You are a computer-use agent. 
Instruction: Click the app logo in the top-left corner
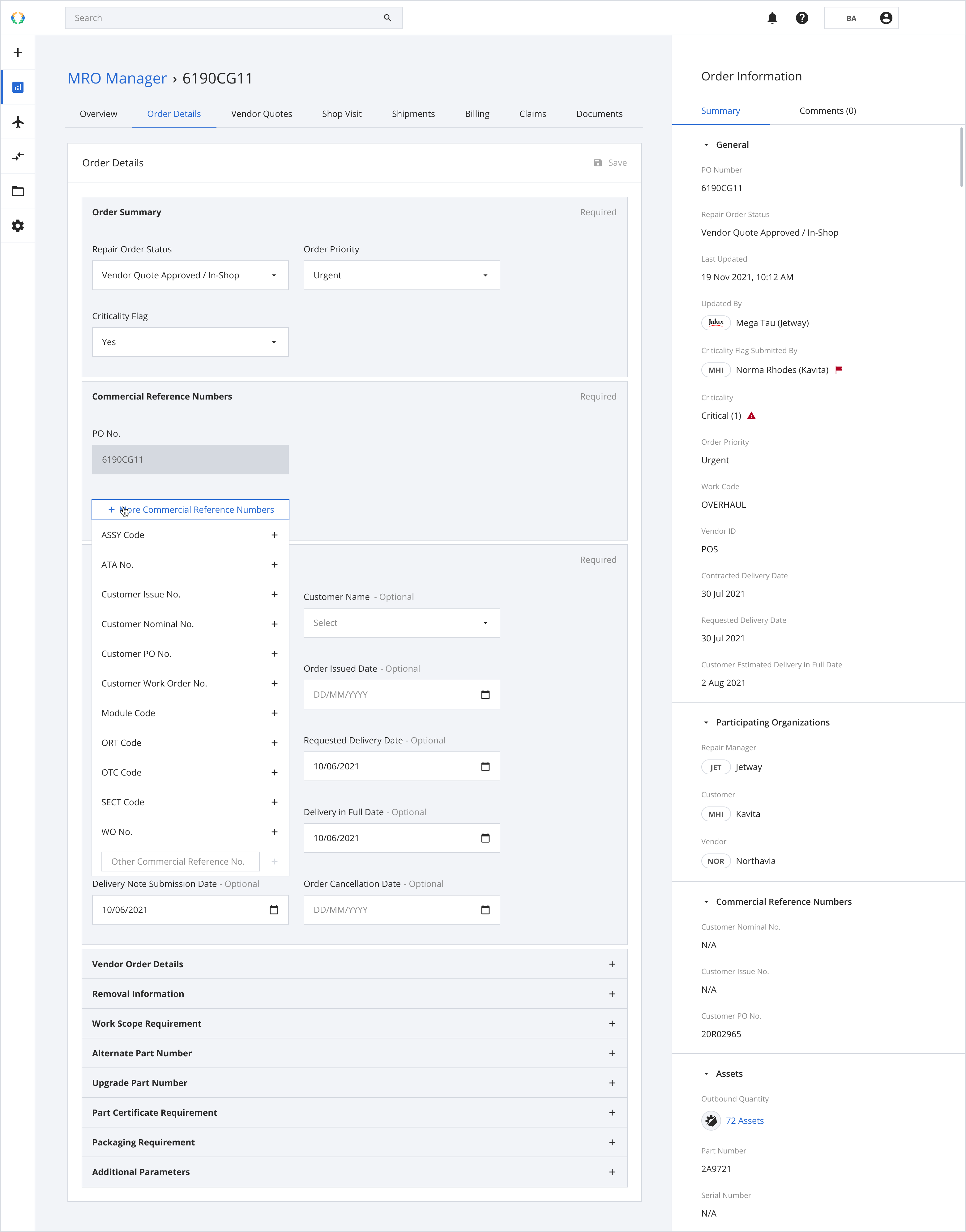pyautogui.click(x=18, y=18)
